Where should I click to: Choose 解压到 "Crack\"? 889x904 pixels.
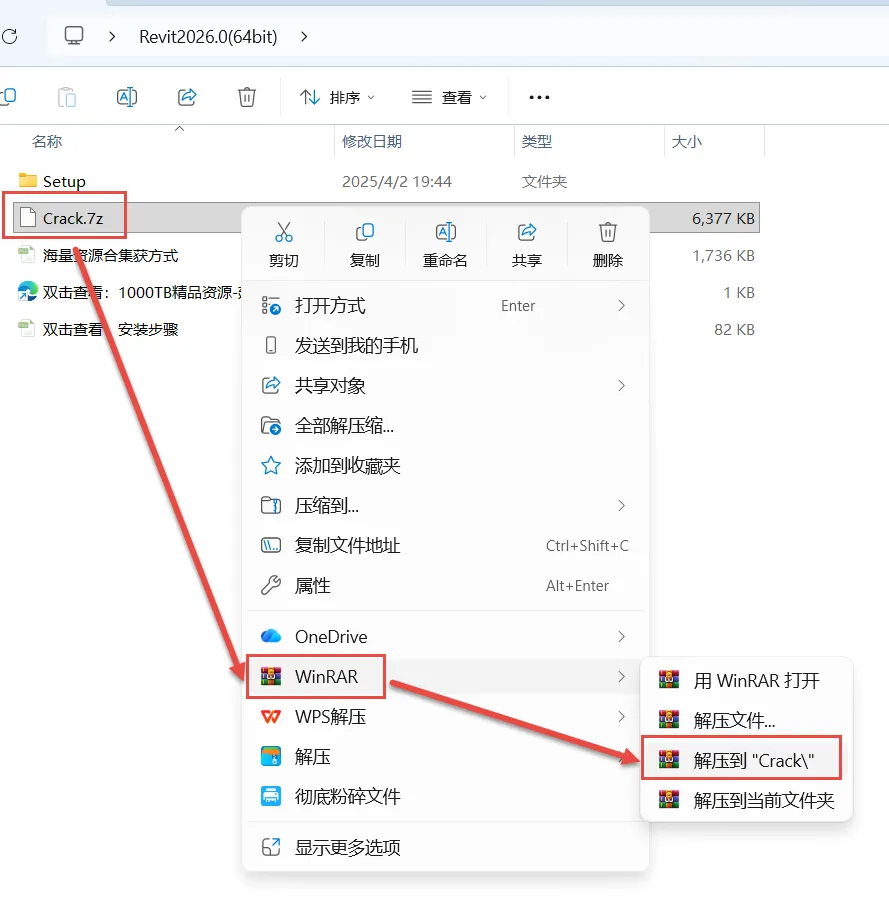tap(741, 760)
